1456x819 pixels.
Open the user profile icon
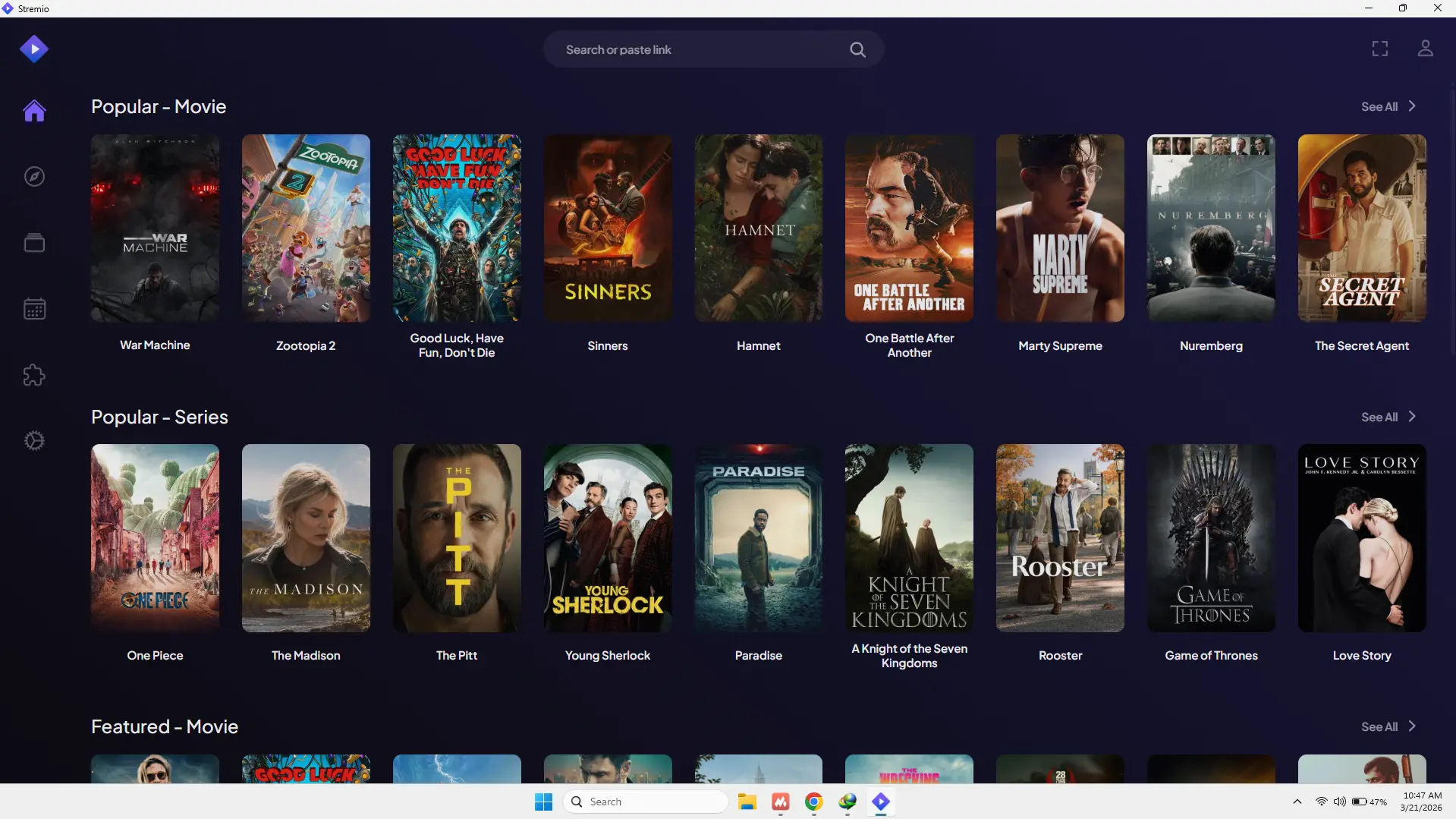(1426, 49)
